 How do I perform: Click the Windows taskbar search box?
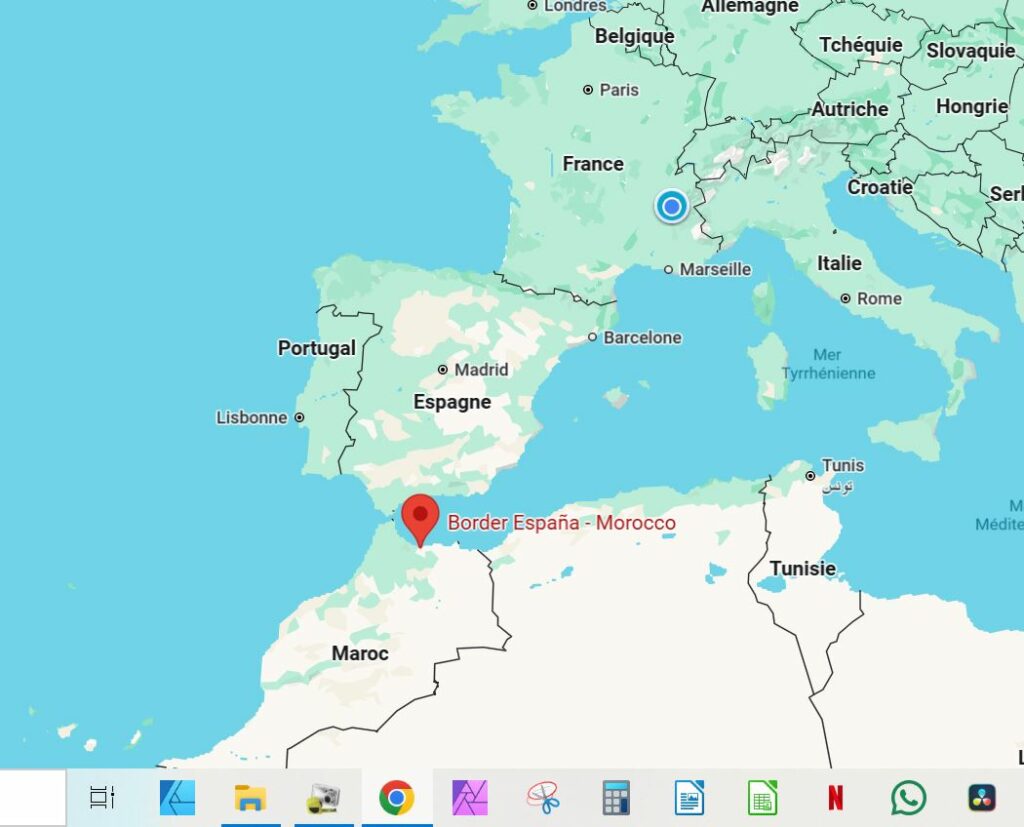pos(32,797)
